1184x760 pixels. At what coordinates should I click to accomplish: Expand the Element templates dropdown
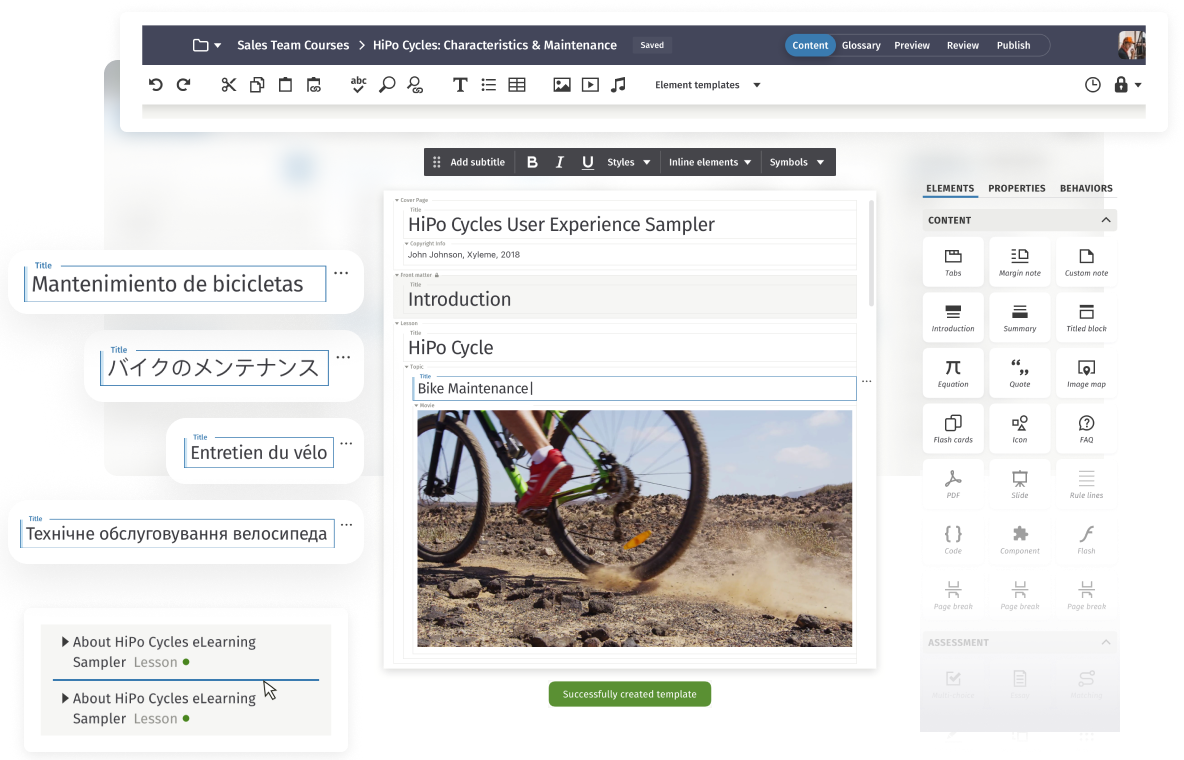[x=756, y=85]
